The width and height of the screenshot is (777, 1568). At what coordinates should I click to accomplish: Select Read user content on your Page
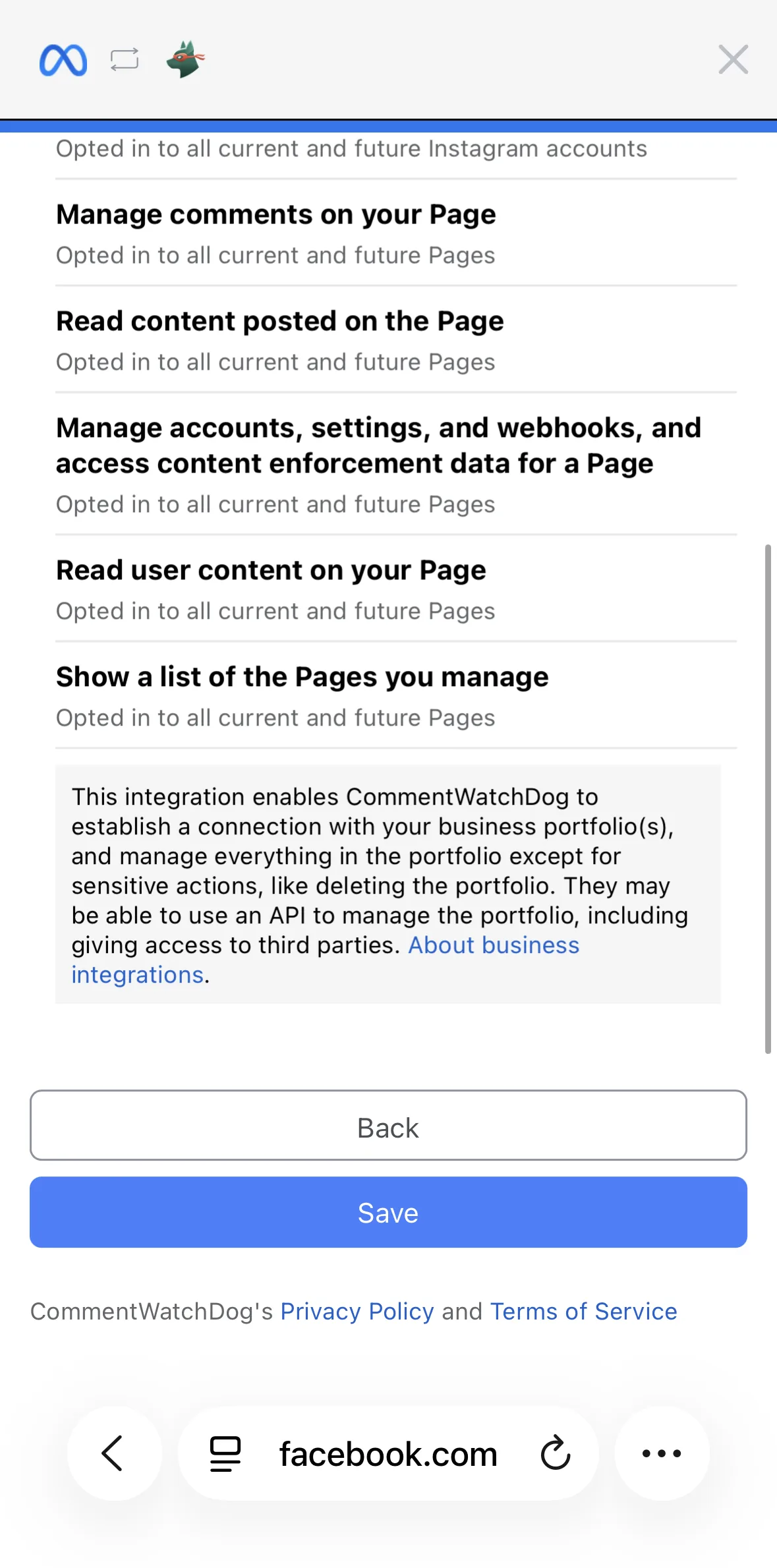(x=395, y=589)
